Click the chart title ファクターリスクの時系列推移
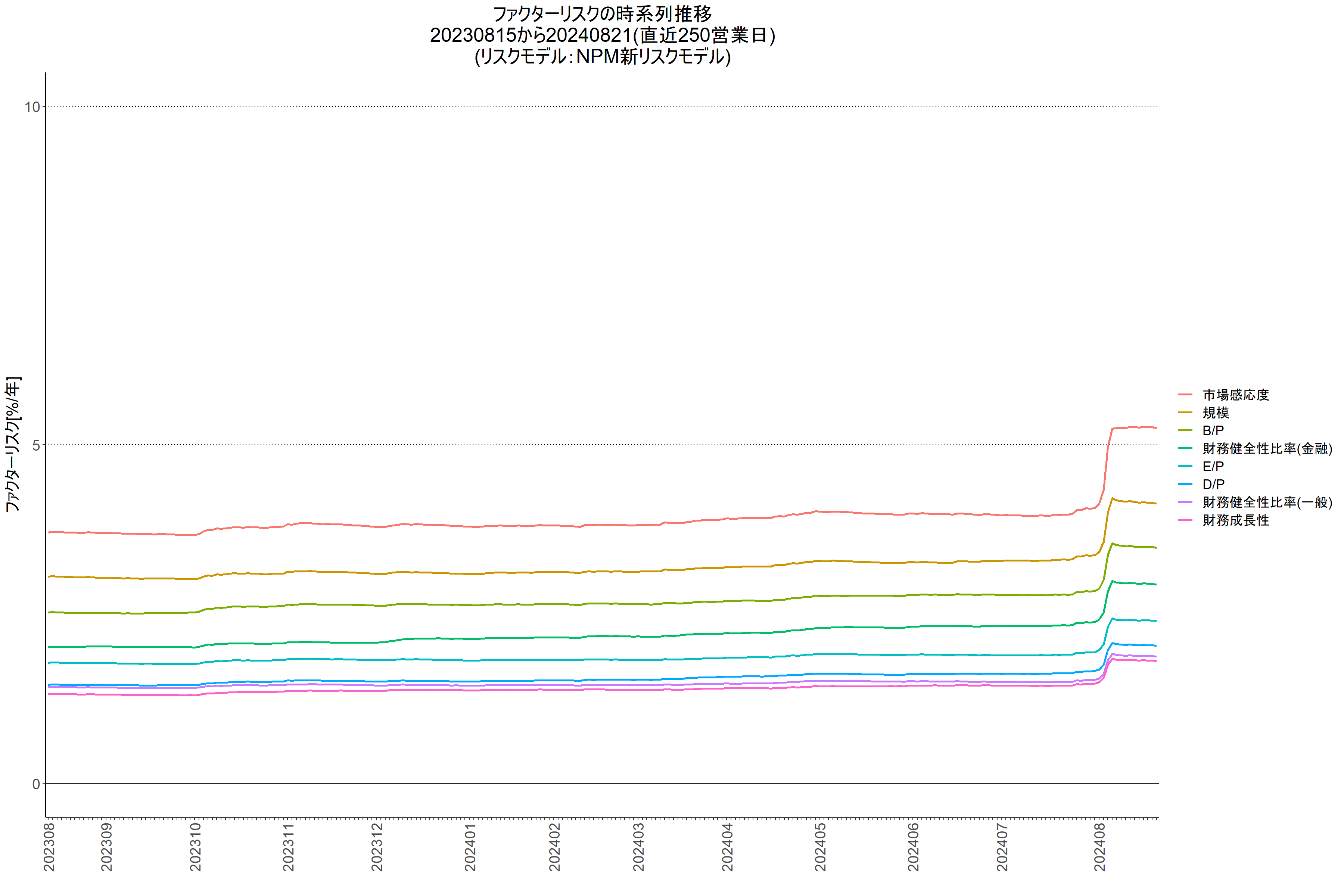 [x=602, y=14]
